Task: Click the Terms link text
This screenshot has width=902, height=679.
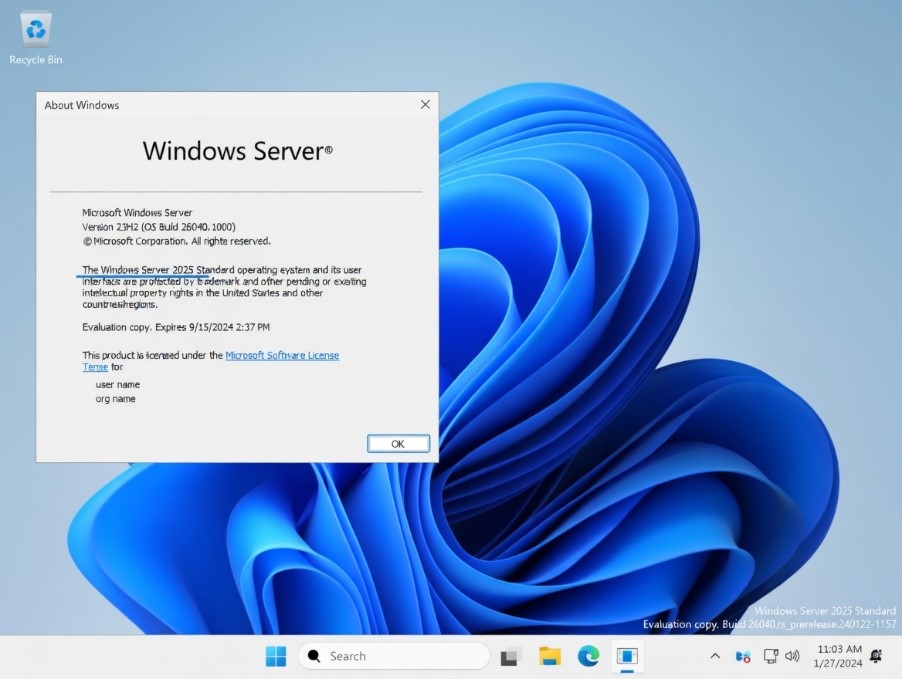Action: tap(95, 367)
